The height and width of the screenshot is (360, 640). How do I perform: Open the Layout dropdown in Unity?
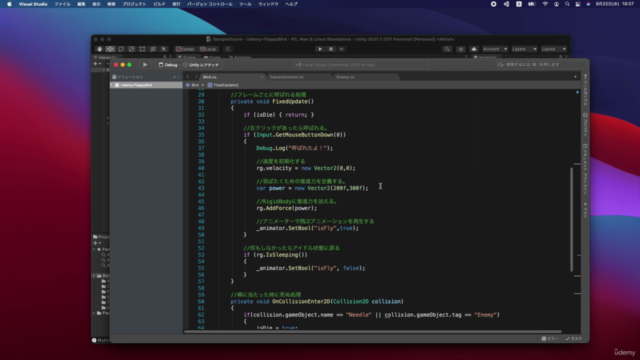[553, 49]
